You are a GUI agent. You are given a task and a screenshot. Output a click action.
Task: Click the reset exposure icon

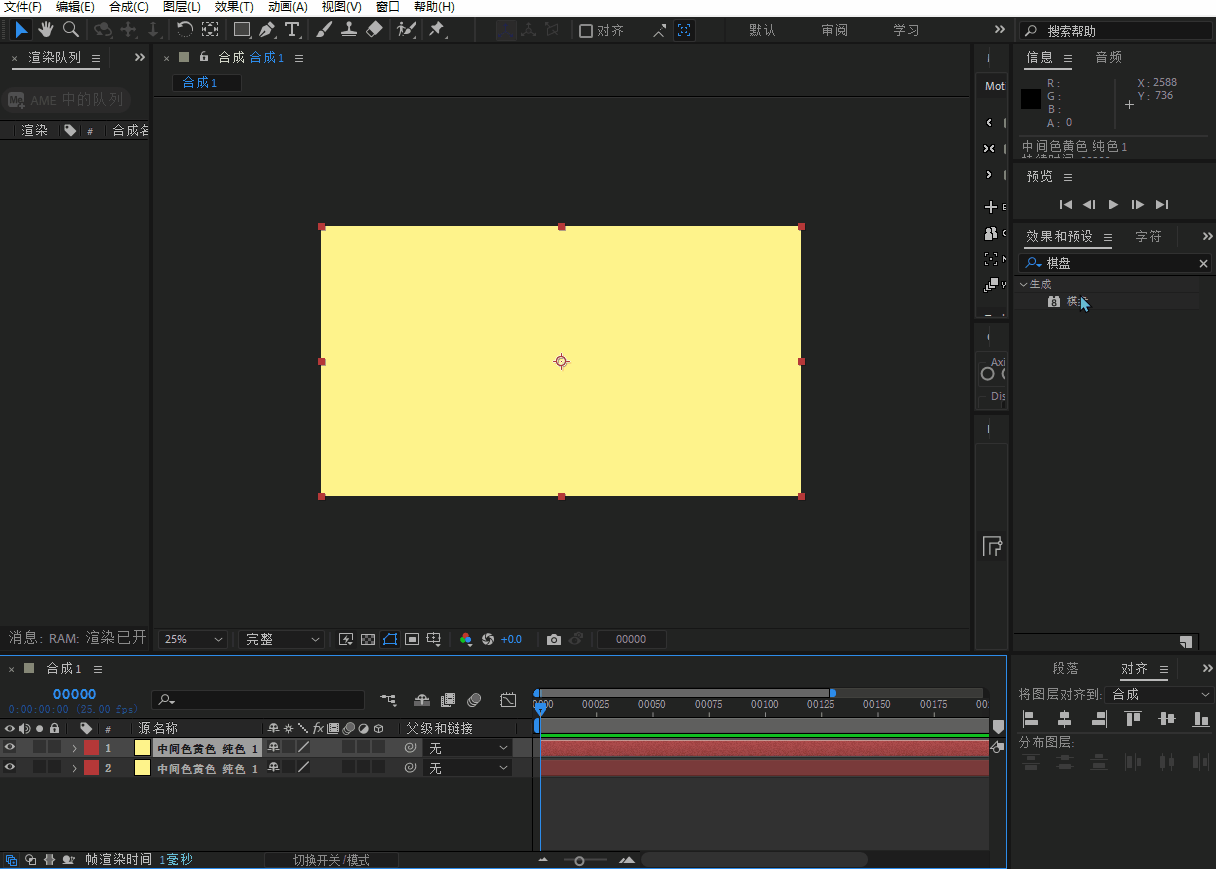click(x=488, y=639)
